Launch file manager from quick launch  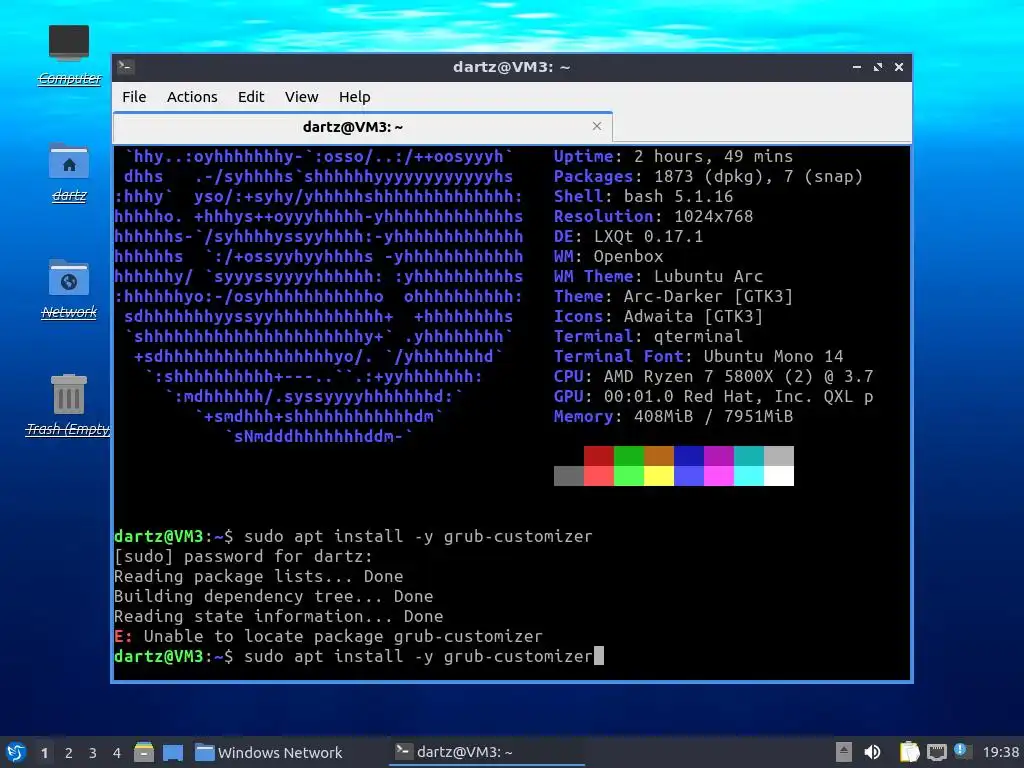click(x=144, y=752)
